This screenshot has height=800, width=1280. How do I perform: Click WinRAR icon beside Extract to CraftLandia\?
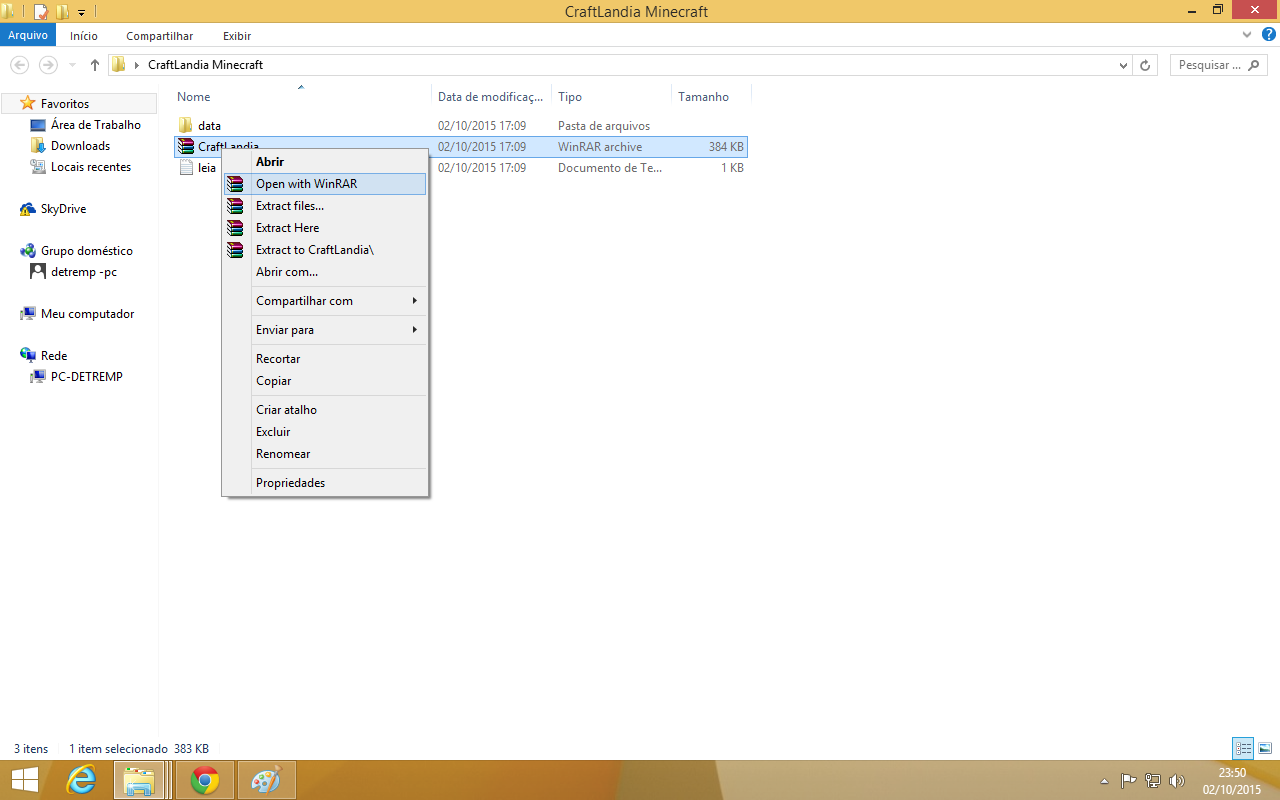pos(235,250)
